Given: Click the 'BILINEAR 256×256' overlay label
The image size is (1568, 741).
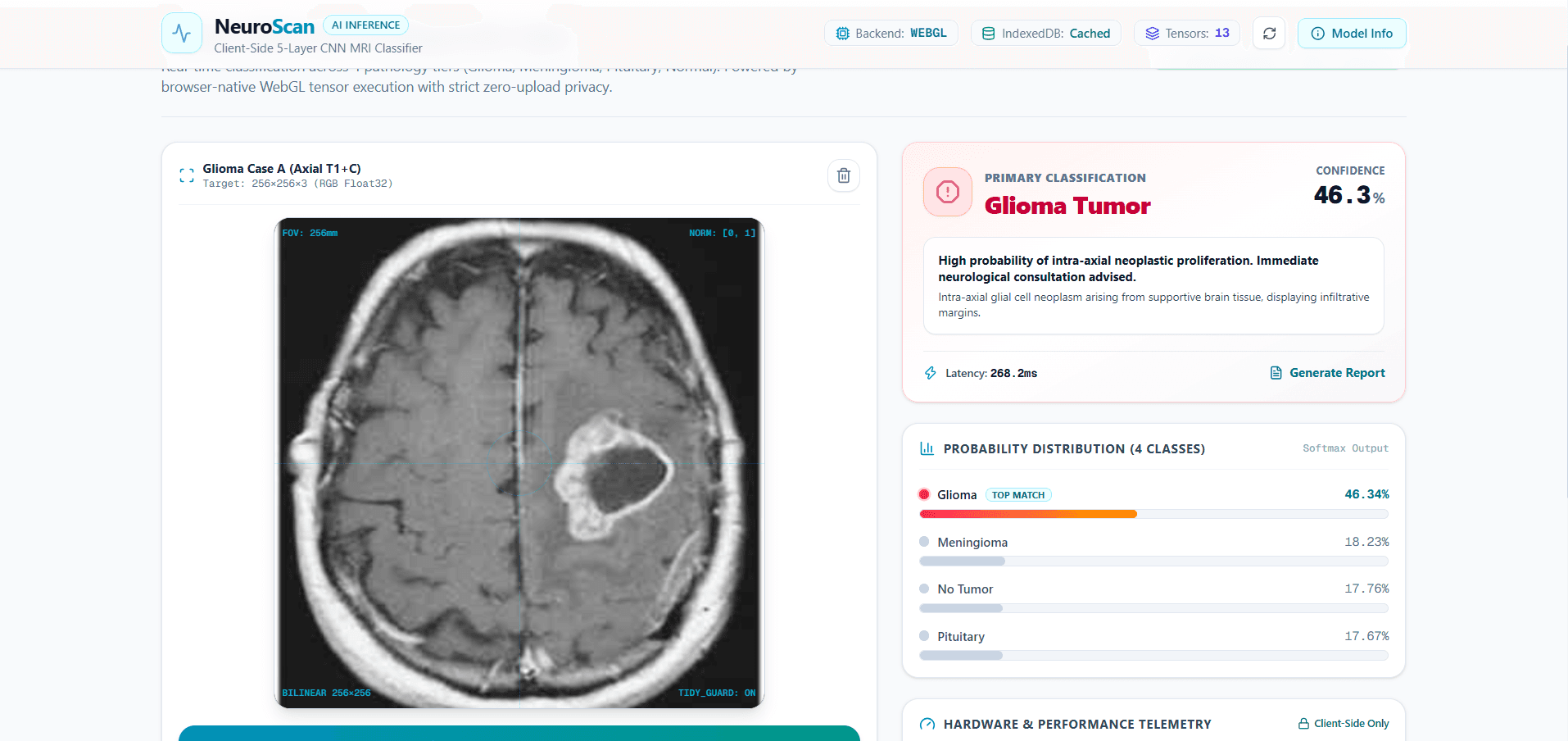Looking at the screenshot, I should click(326, 693).
